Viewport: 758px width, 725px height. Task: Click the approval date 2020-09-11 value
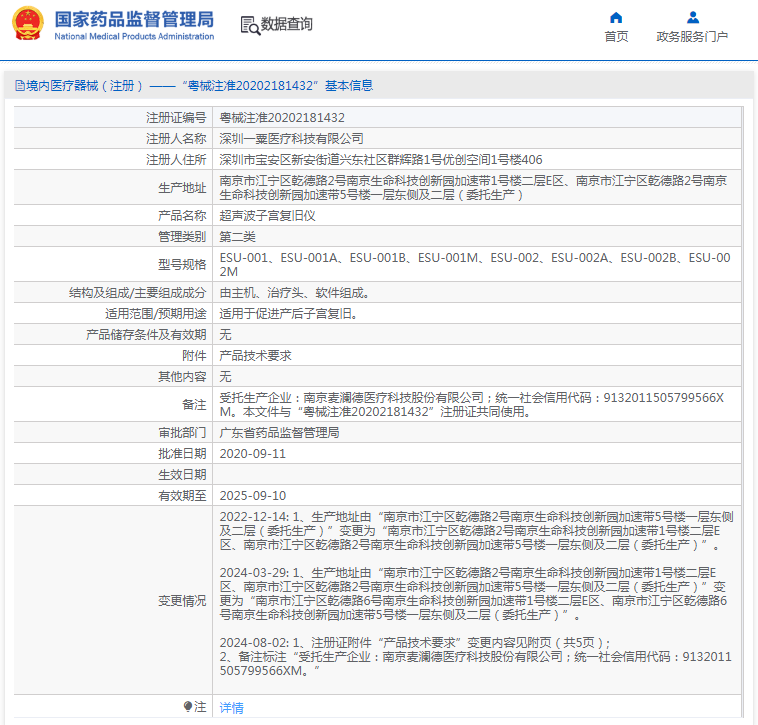click(253, 453)
